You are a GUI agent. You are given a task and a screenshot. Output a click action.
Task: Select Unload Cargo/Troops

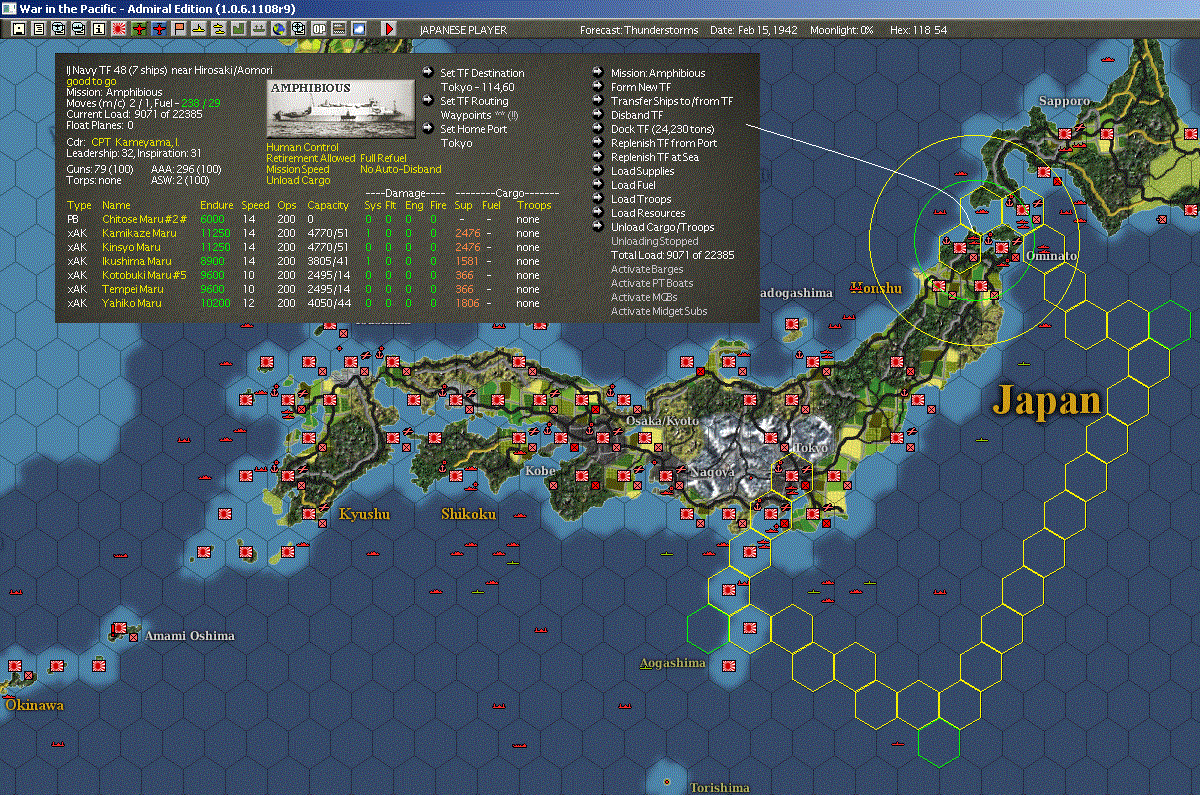(663, 227)
